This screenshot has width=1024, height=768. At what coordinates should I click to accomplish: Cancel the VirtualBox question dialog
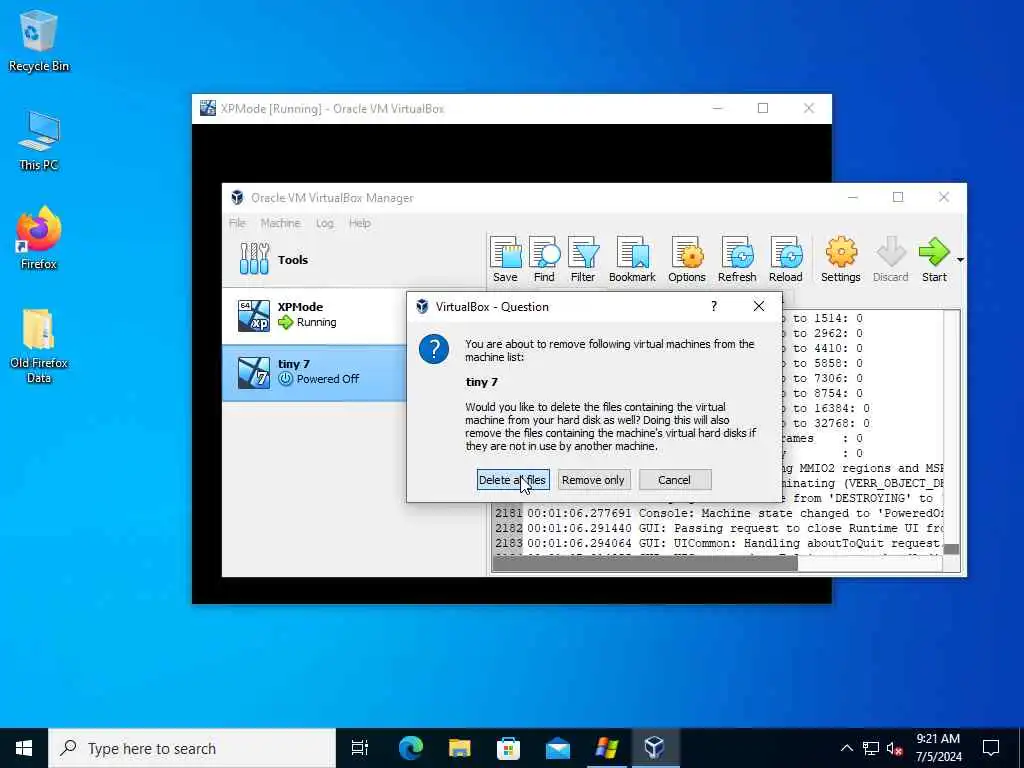tap(675, 480)
